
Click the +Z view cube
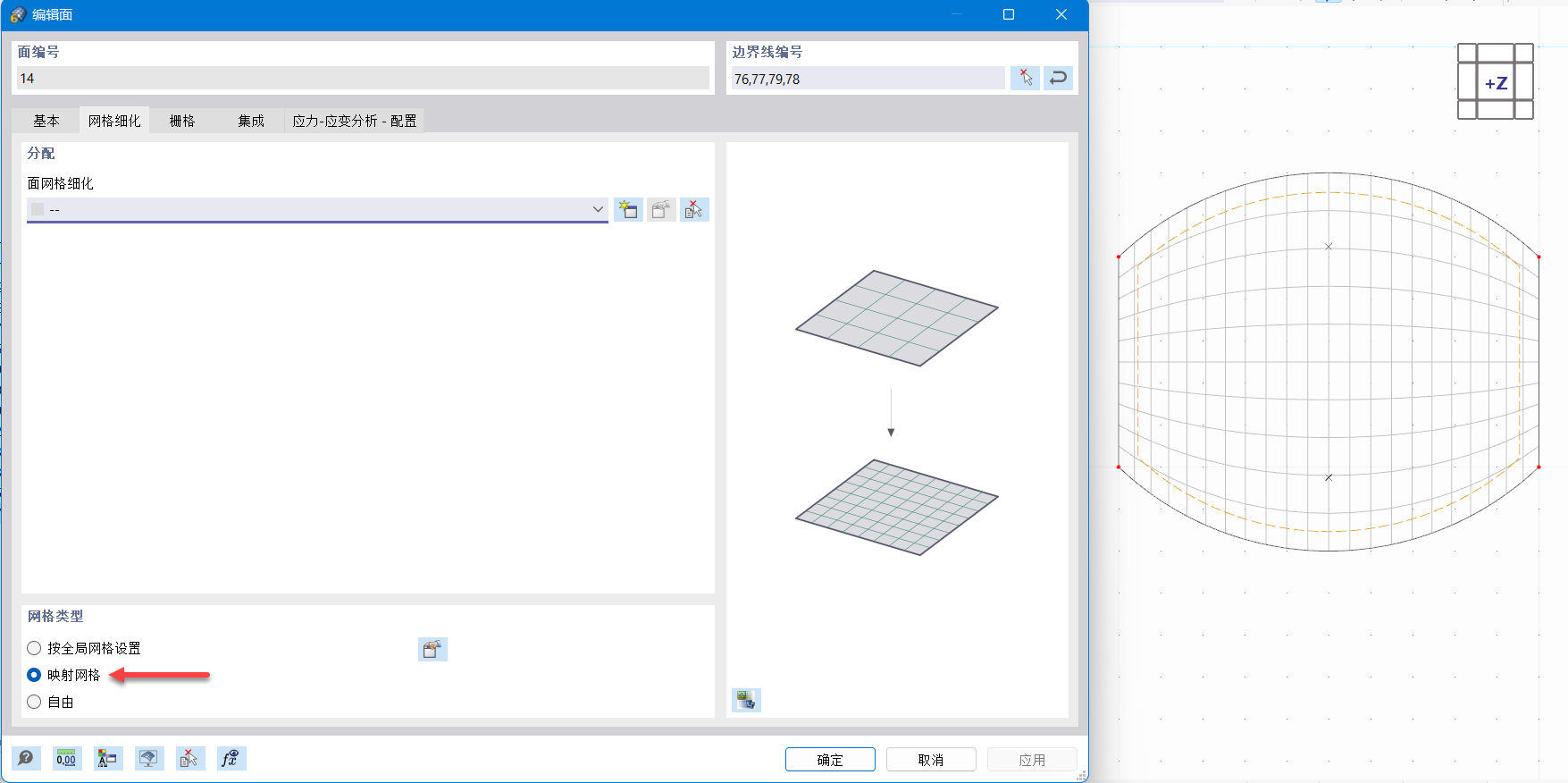(1496, 82)
